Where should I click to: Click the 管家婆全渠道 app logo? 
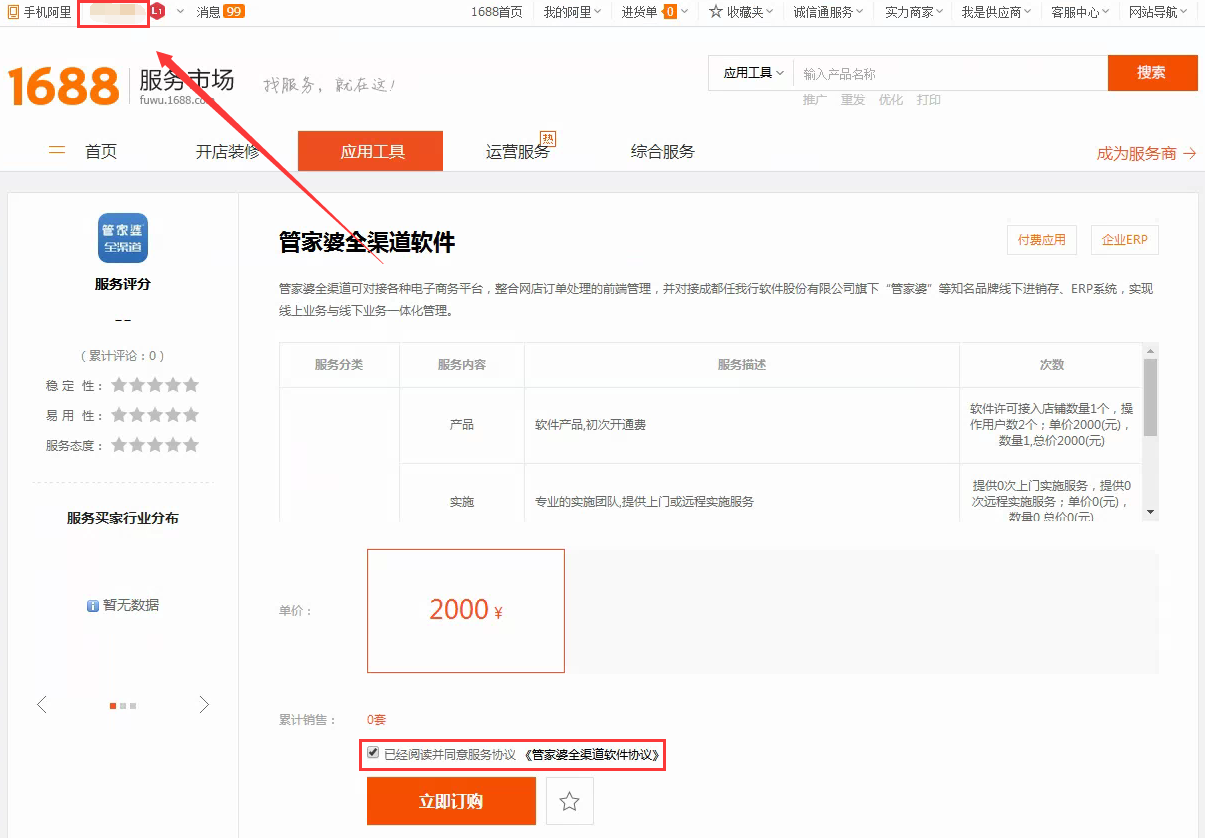pyautogui.click(x=123, y=238)
